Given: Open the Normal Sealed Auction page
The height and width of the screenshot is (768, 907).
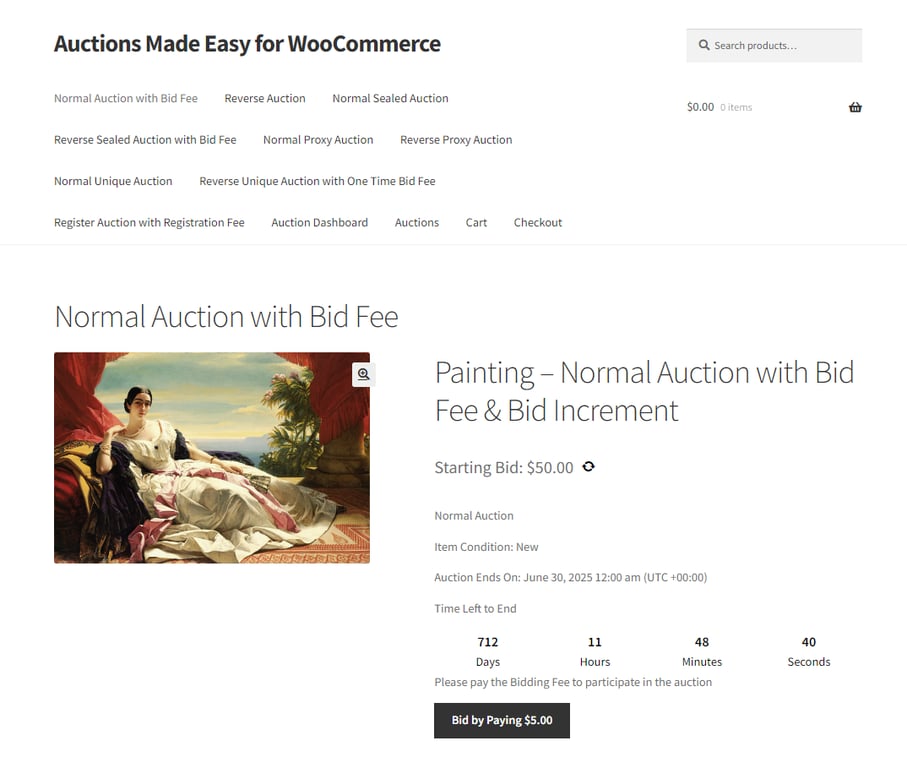Looking at the screenshot, I should coord(390,98).
